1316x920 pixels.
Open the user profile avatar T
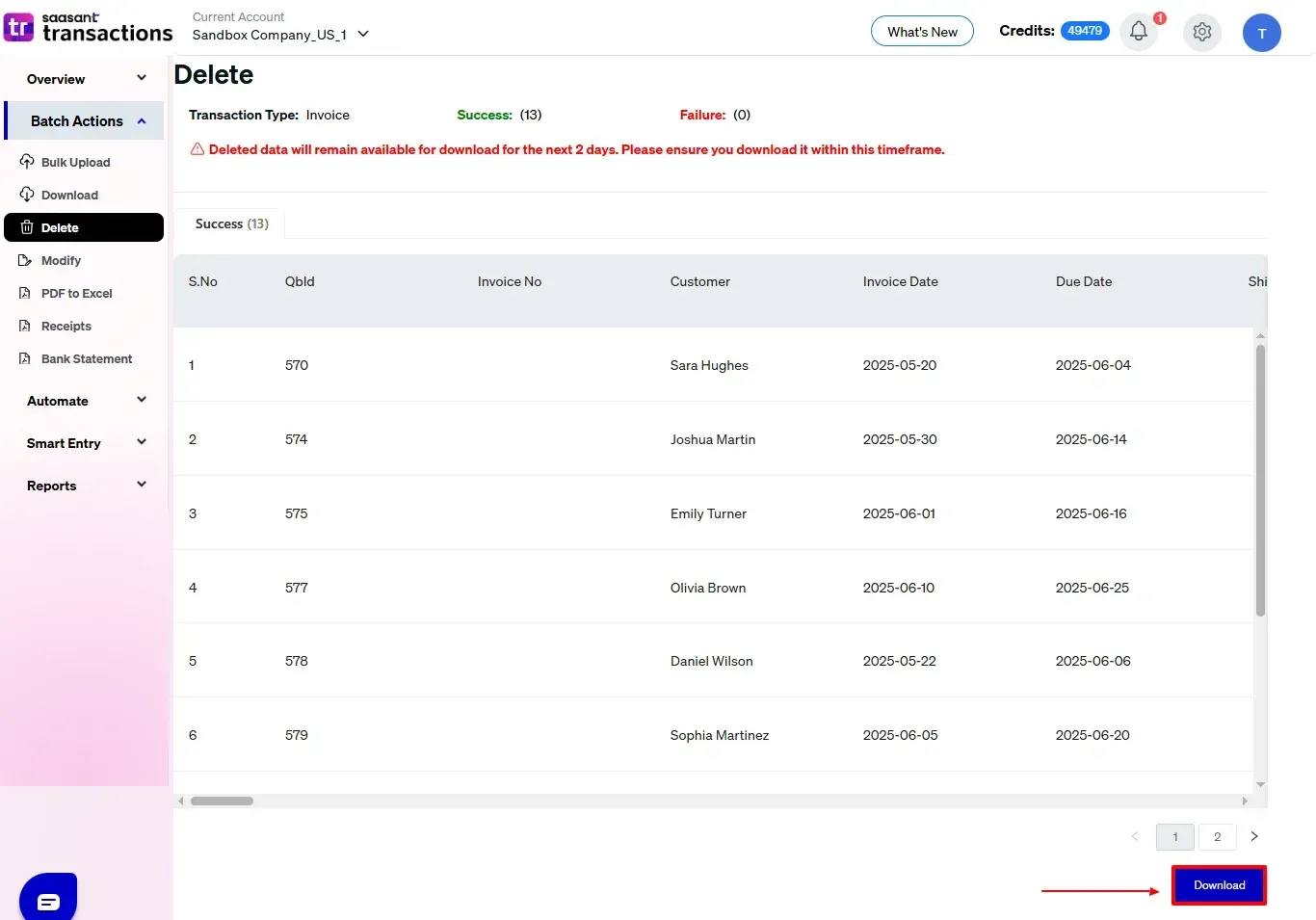coord(1262,33)
